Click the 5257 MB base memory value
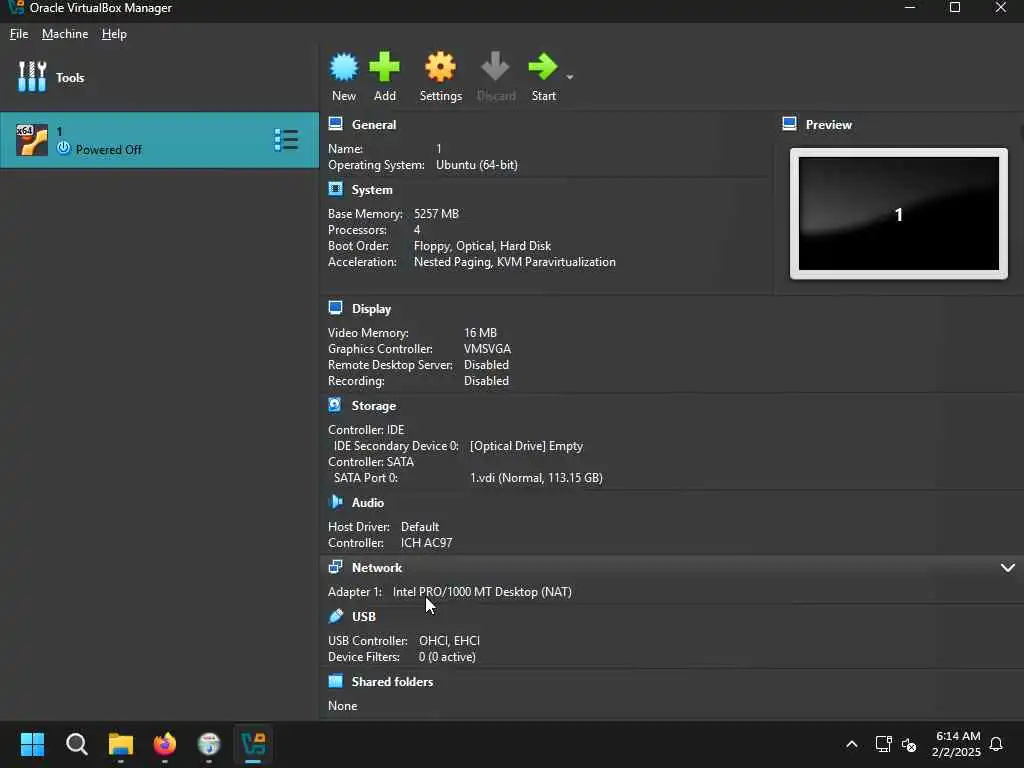The image size is (1024, 768). pyautogui.click(x=436, y=214)
